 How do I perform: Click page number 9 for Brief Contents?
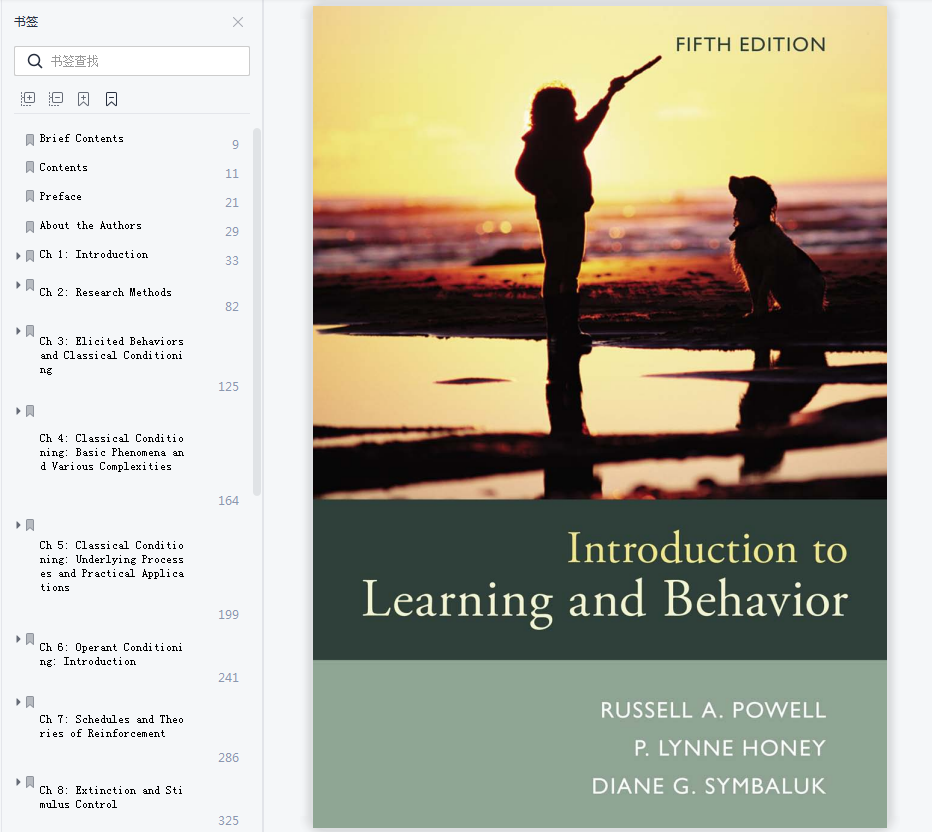click(235, 144)
